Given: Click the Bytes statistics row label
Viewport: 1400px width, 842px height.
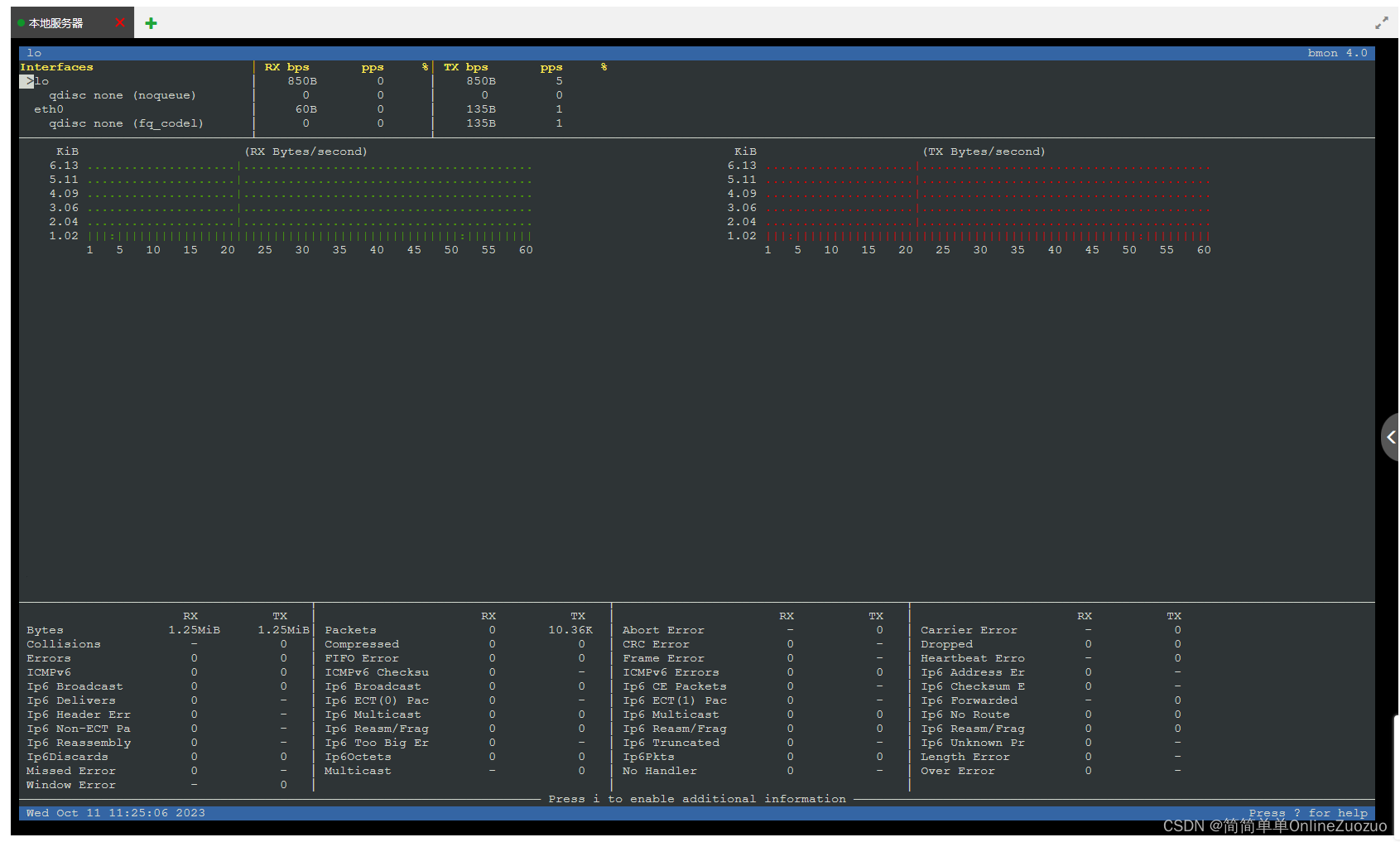Looking at the screenshot, I should pos(45,630).
